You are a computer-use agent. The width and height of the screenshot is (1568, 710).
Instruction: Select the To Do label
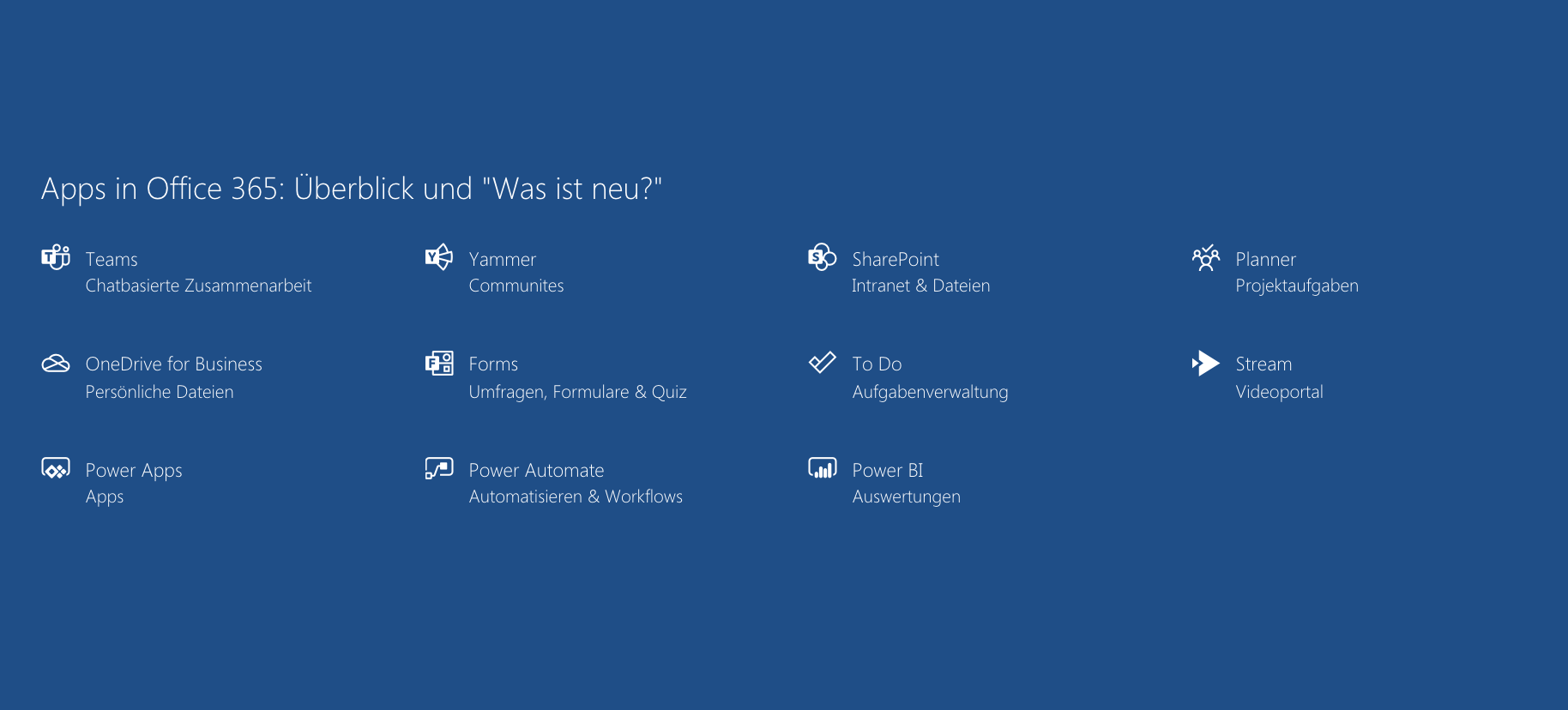click(x=877, y=364)
